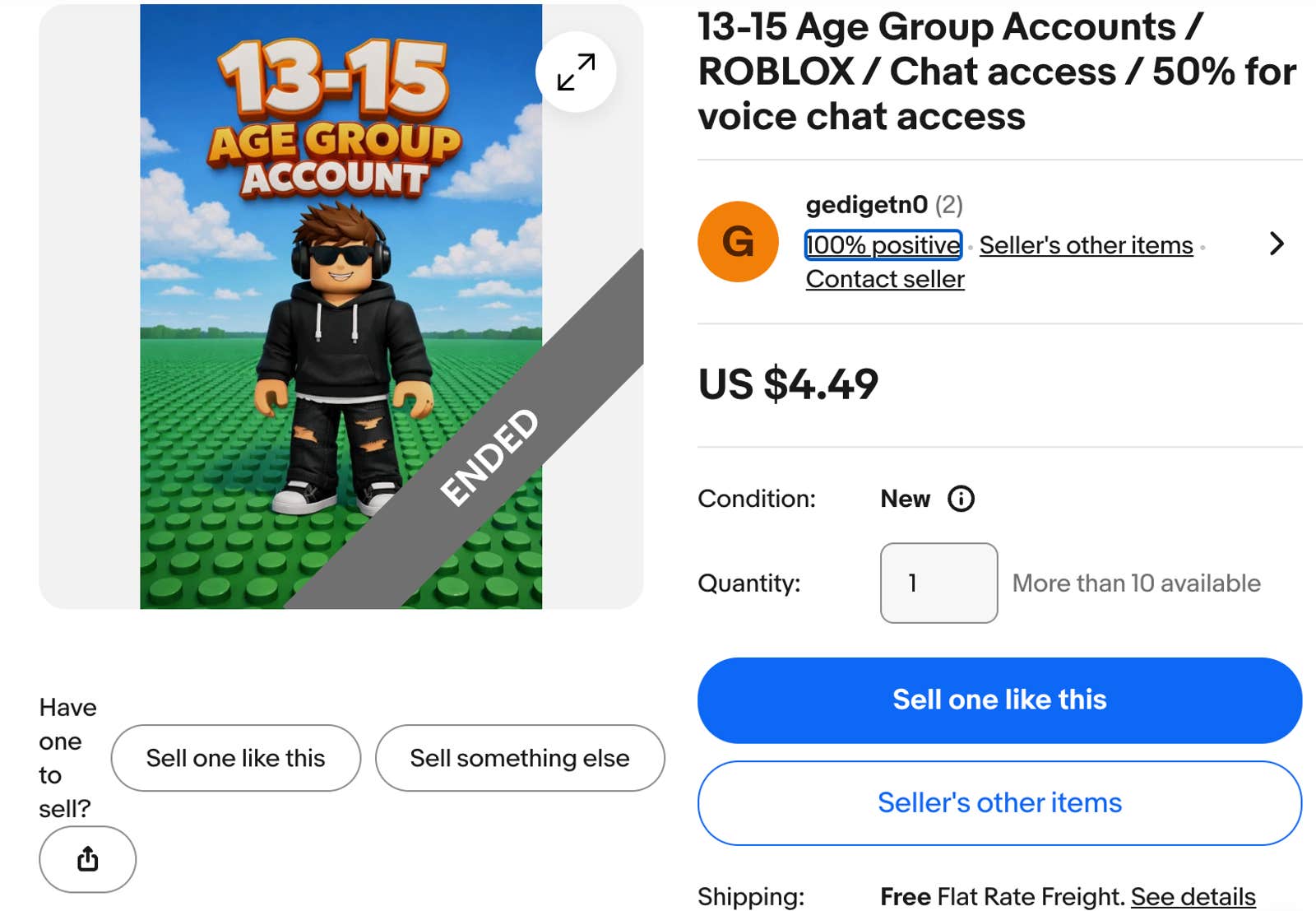Click the orange seller avatar G
Screen dimensions: 1316x911
(737, 241)
